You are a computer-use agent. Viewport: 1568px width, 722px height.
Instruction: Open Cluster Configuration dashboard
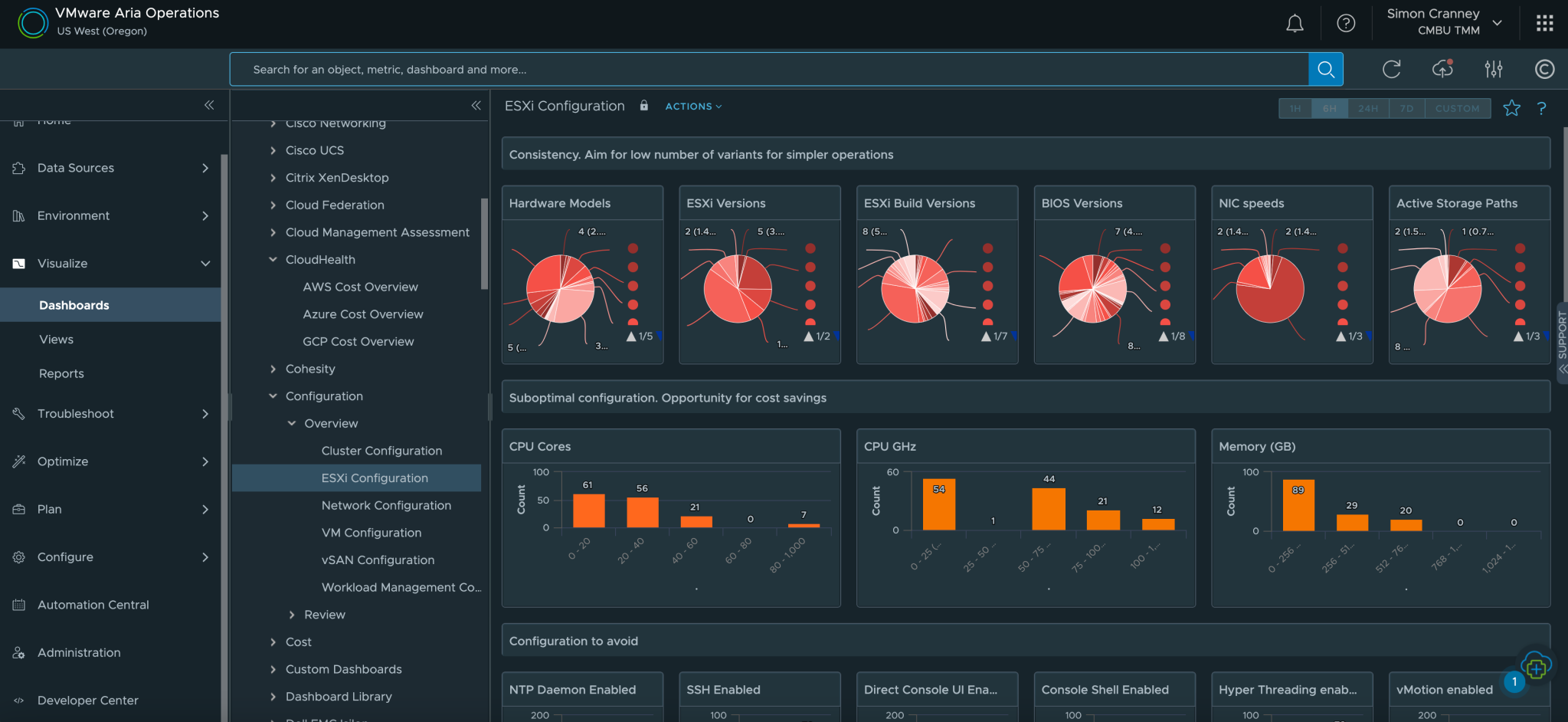tap(381, 451)
